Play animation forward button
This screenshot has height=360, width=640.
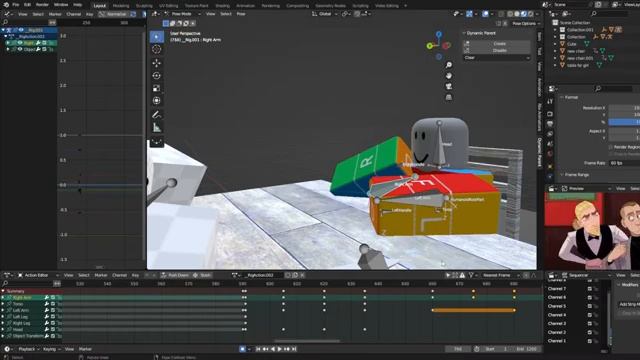[x=280, y=349]
